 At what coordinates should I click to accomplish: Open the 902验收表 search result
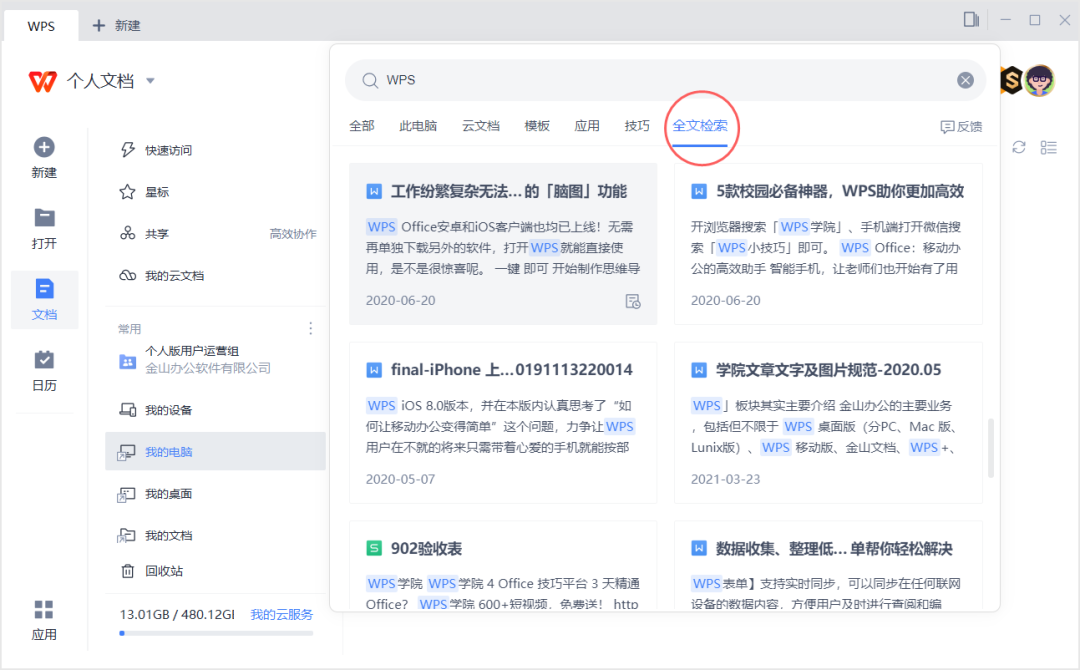click(x=426, y=549)
